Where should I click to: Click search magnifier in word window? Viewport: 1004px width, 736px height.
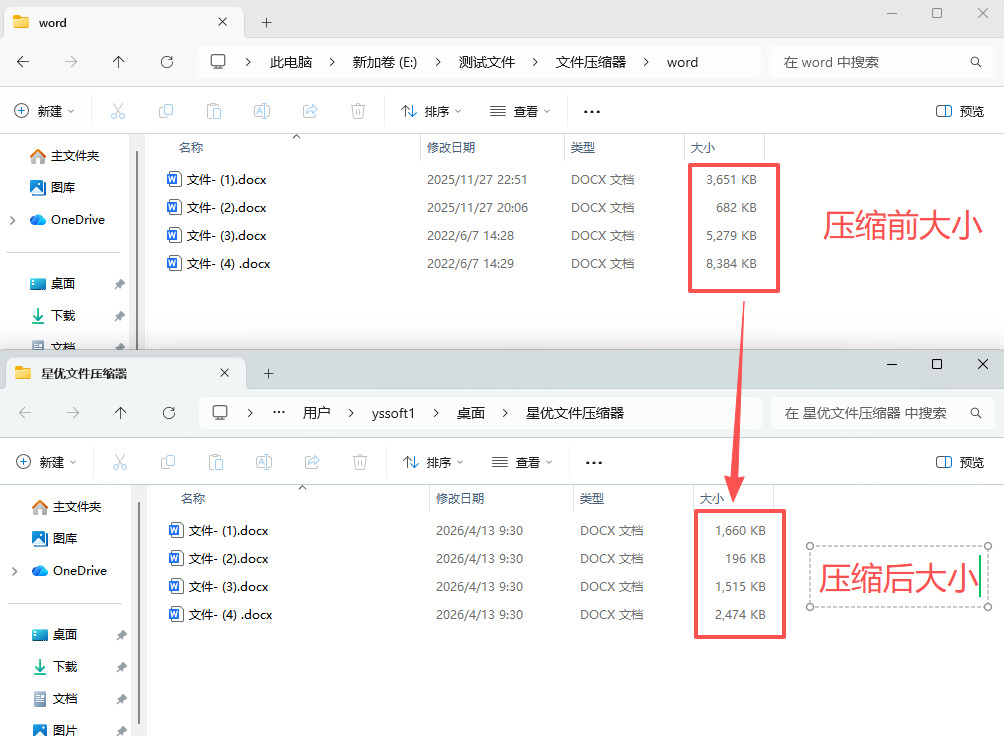pyautogui.click(x=975, y=62)
